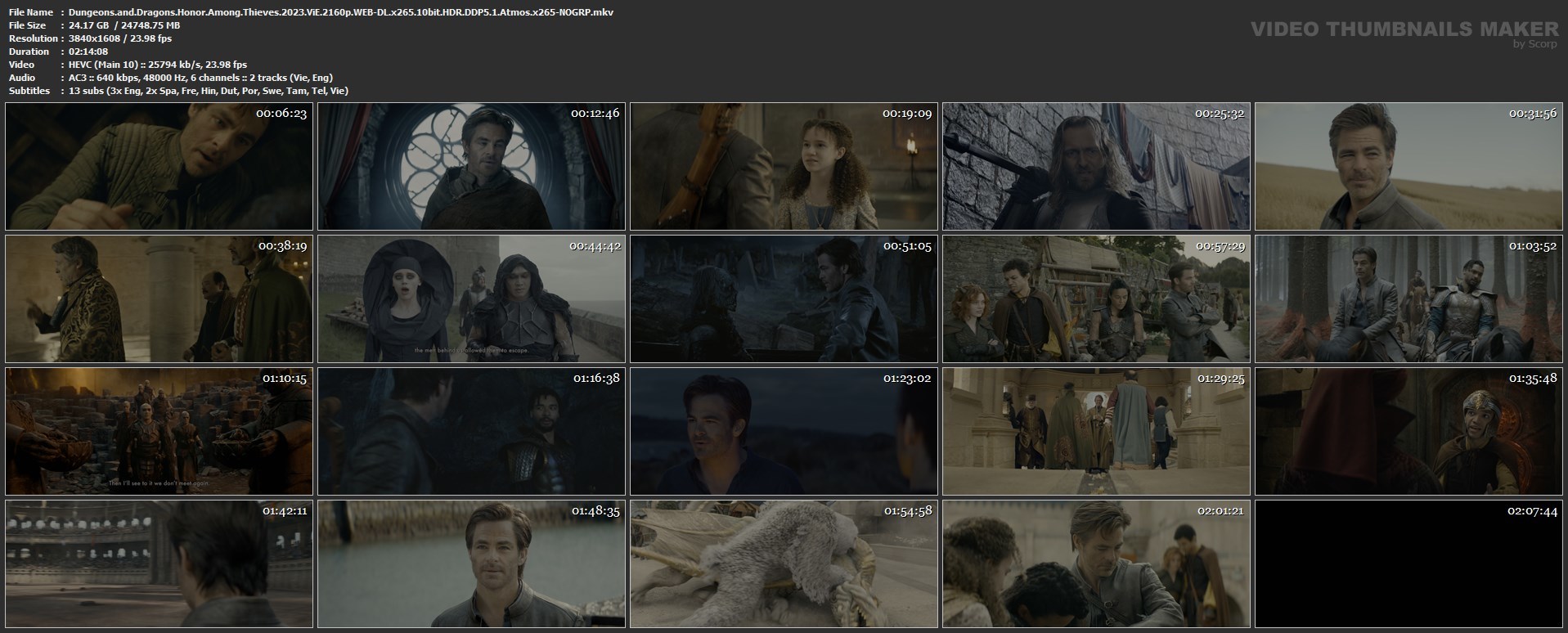The image size is (1568, 633).
Task: Click the resolution value 3840x1608
Action: (x=96, y=38)
